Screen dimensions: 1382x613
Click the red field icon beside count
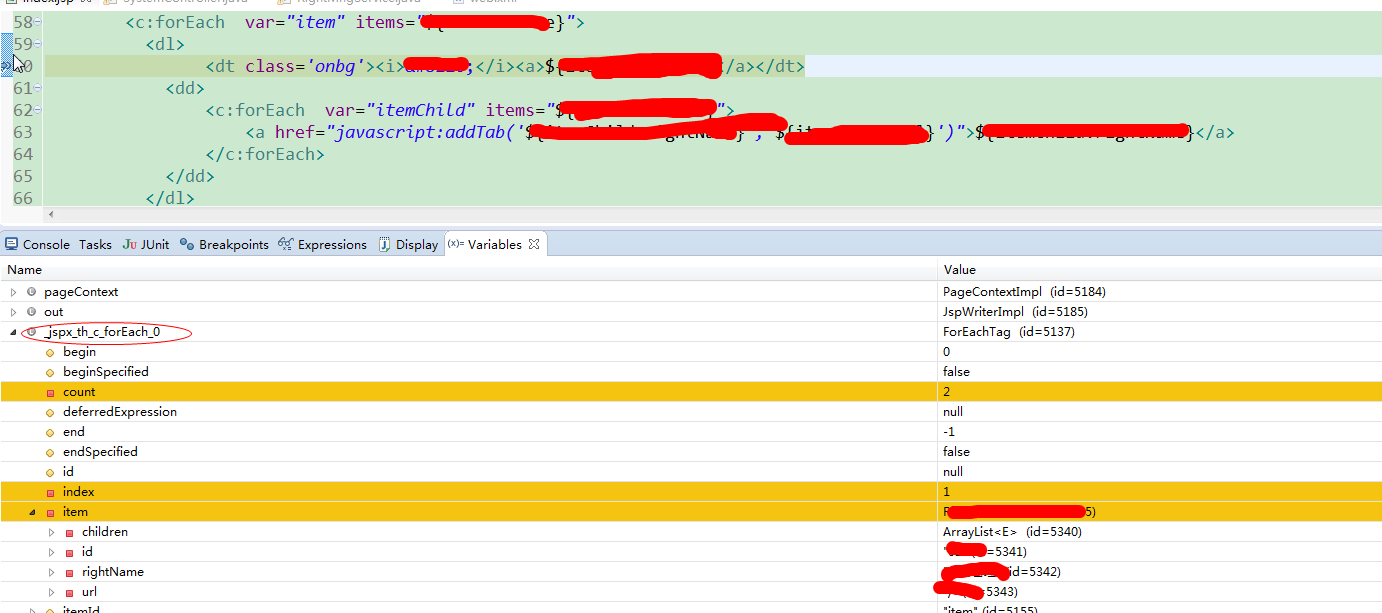pos(50,393)
